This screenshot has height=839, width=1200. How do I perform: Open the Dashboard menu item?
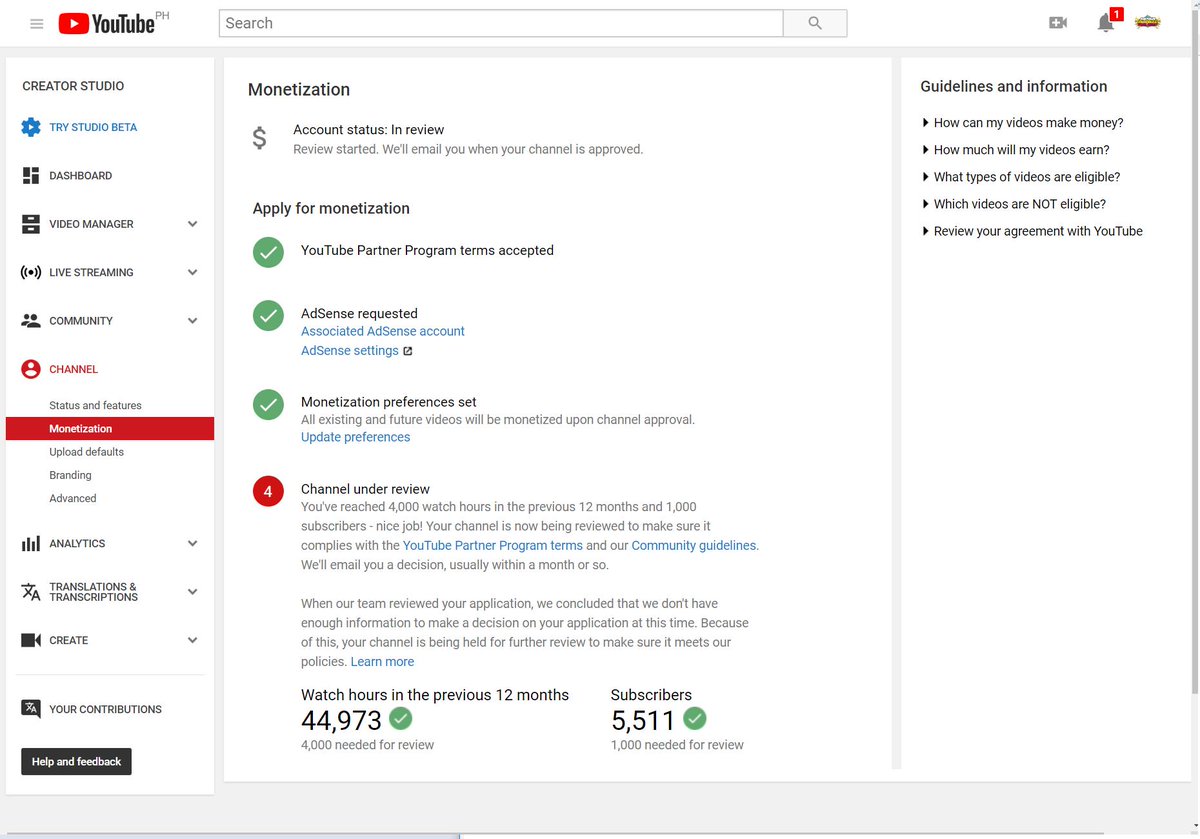pyautogui.click(x=80, y=175)
